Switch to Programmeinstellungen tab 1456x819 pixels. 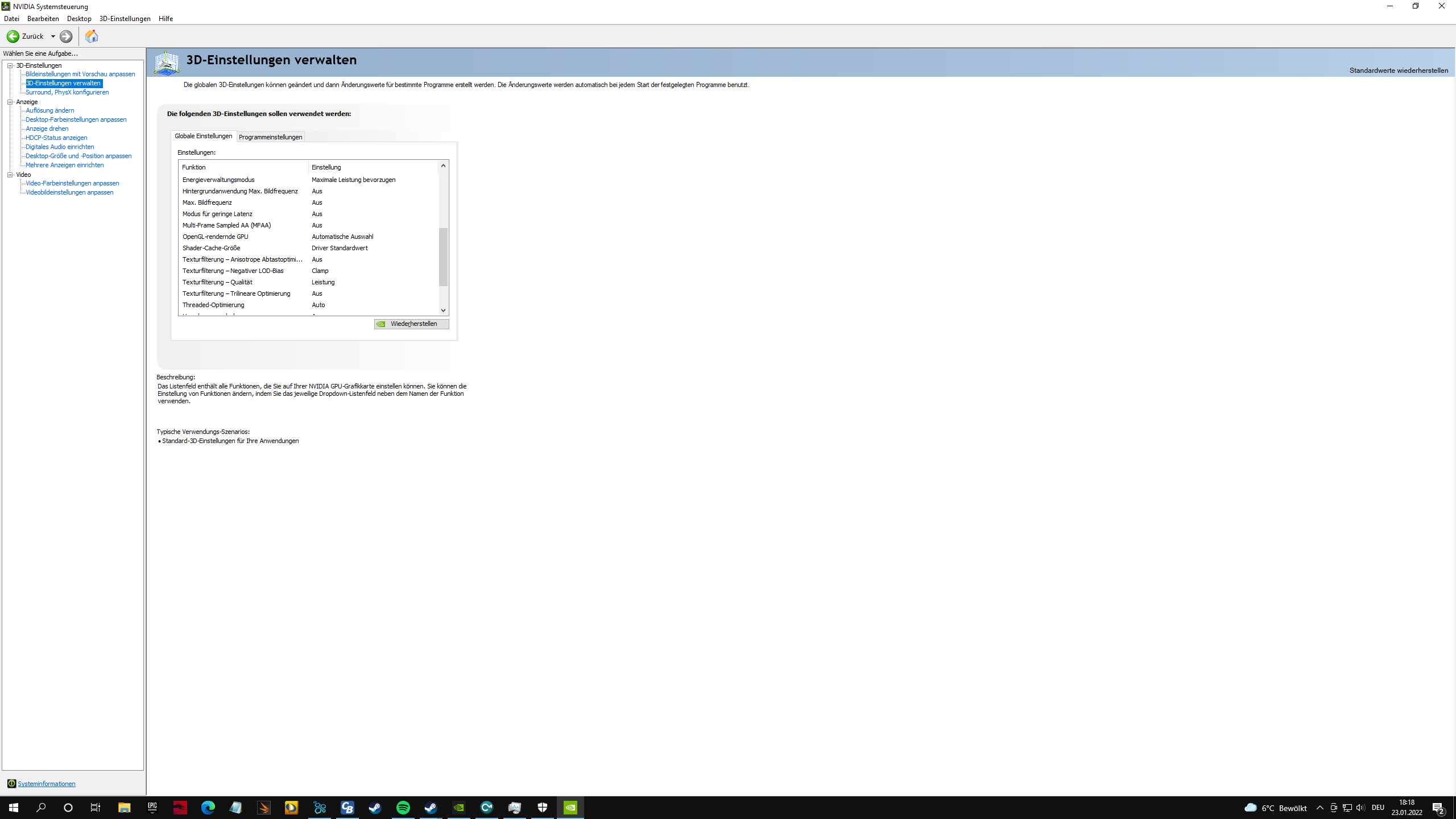[270, 137]
